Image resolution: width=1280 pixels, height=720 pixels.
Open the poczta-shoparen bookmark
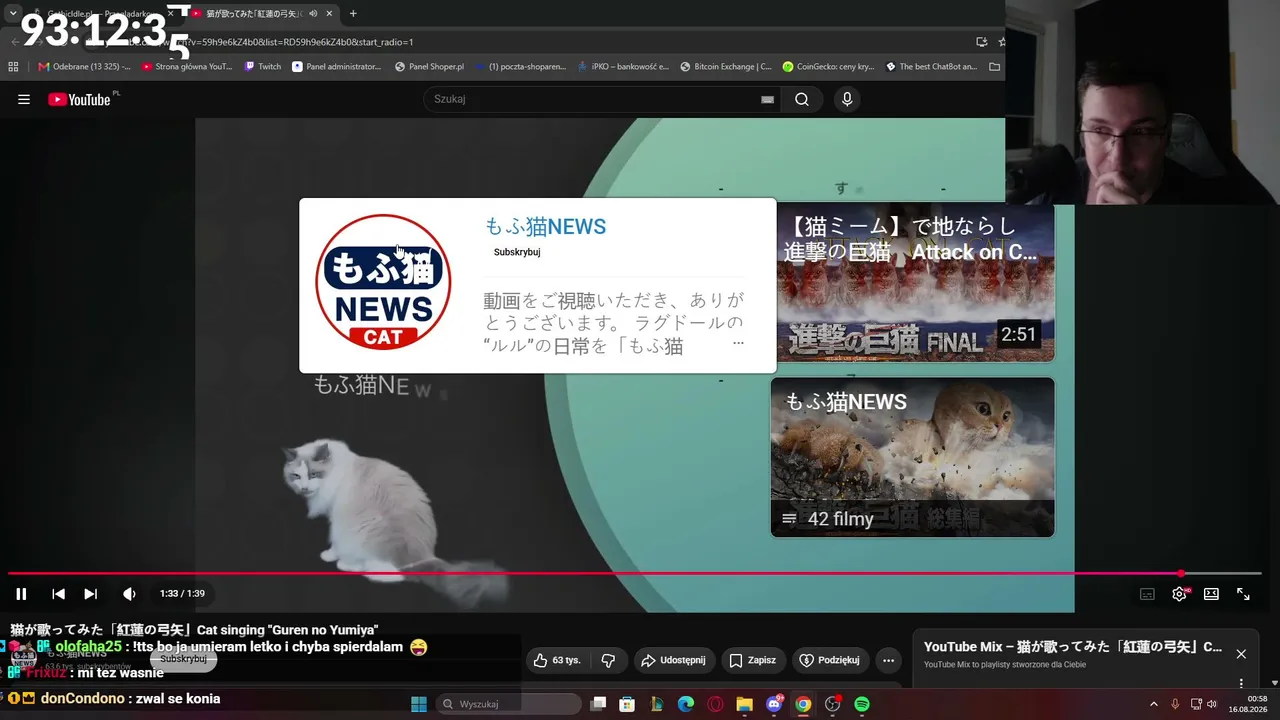(x=520, y=67)
